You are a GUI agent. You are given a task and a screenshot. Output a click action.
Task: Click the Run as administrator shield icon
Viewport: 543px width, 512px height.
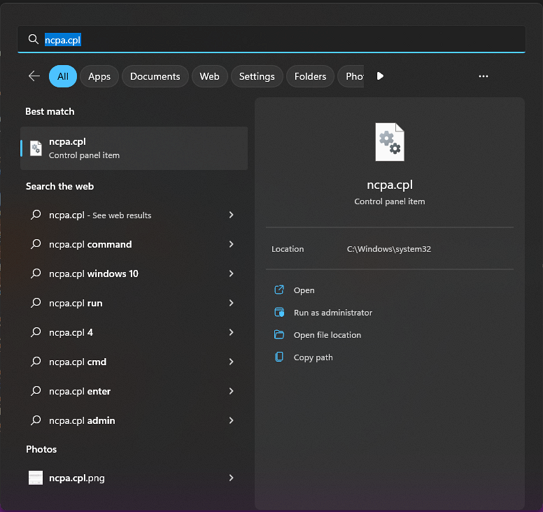point(279,312)
